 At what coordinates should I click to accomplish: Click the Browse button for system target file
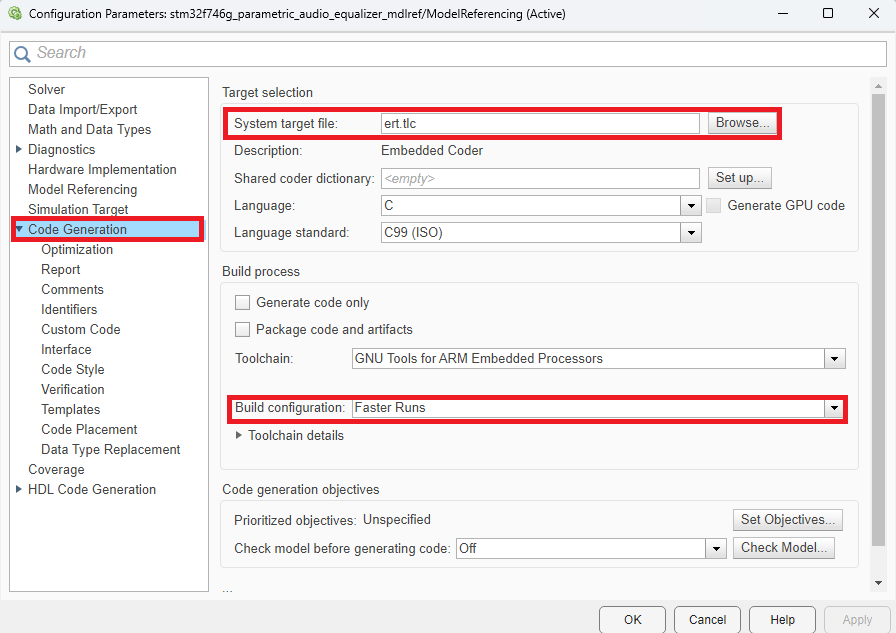click(x=741, y=122)
